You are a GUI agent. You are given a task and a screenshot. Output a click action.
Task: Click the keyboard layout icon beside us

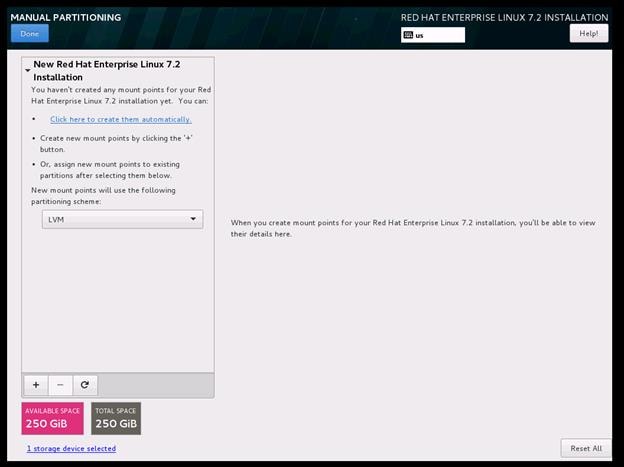(x=408, y=35)
